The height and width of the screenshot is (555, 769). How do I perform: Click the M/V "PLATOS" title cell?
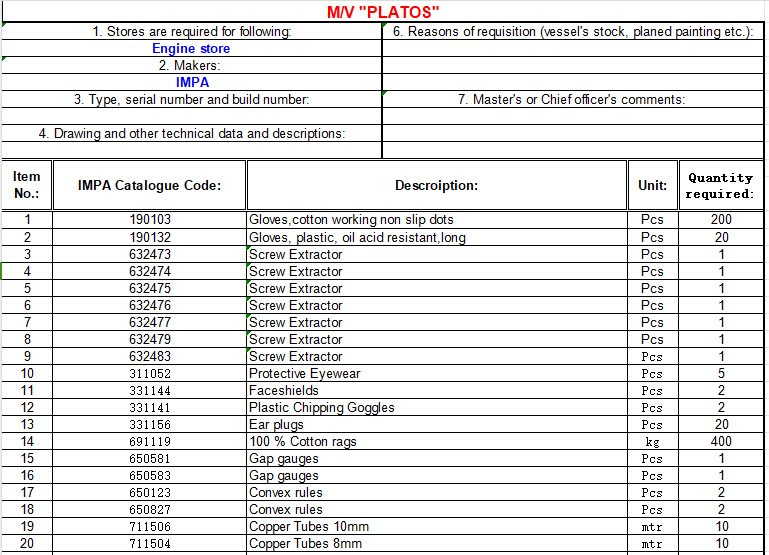[384, 12]
